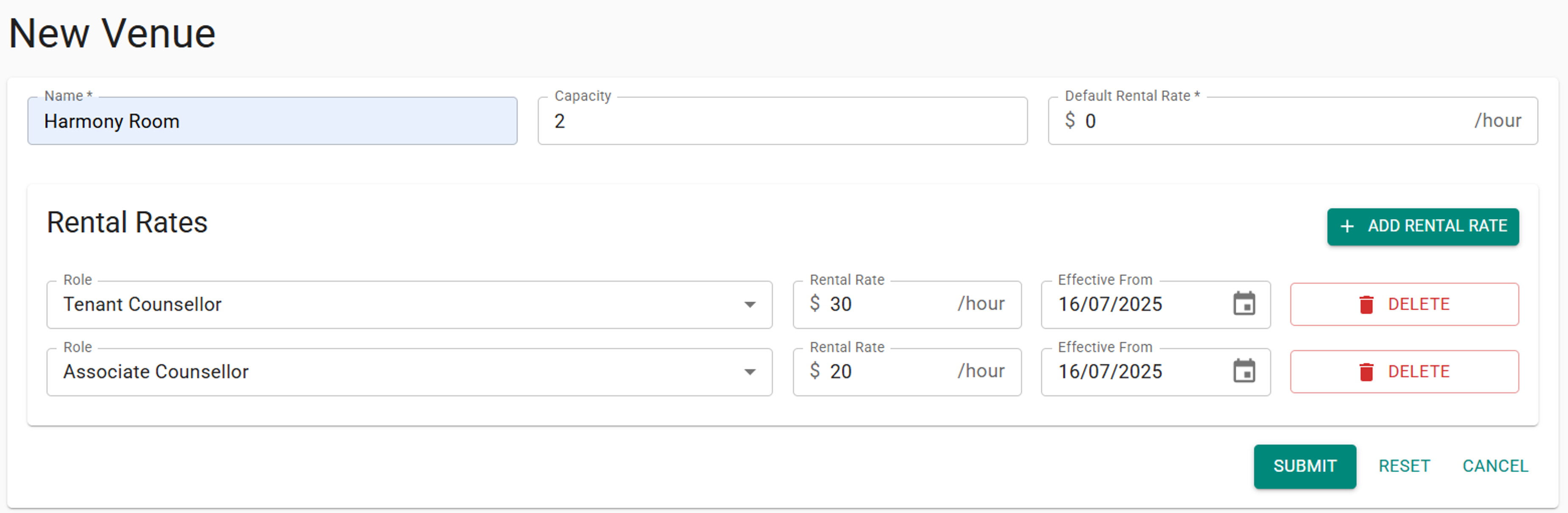Open calendar picker for Associate Counsellor date
The image size is (1568, 513).
tap(1244, 371)
